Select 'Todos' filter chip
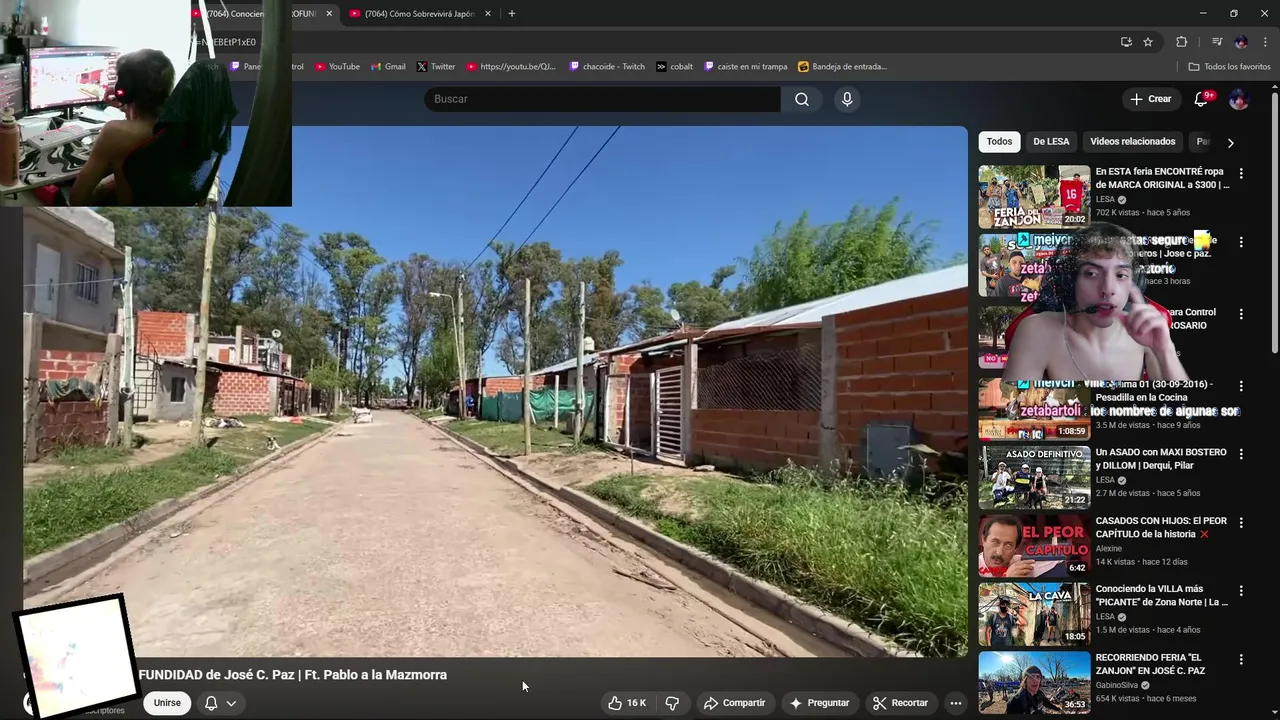1280x720 pixels. click(x=999, y=142)
